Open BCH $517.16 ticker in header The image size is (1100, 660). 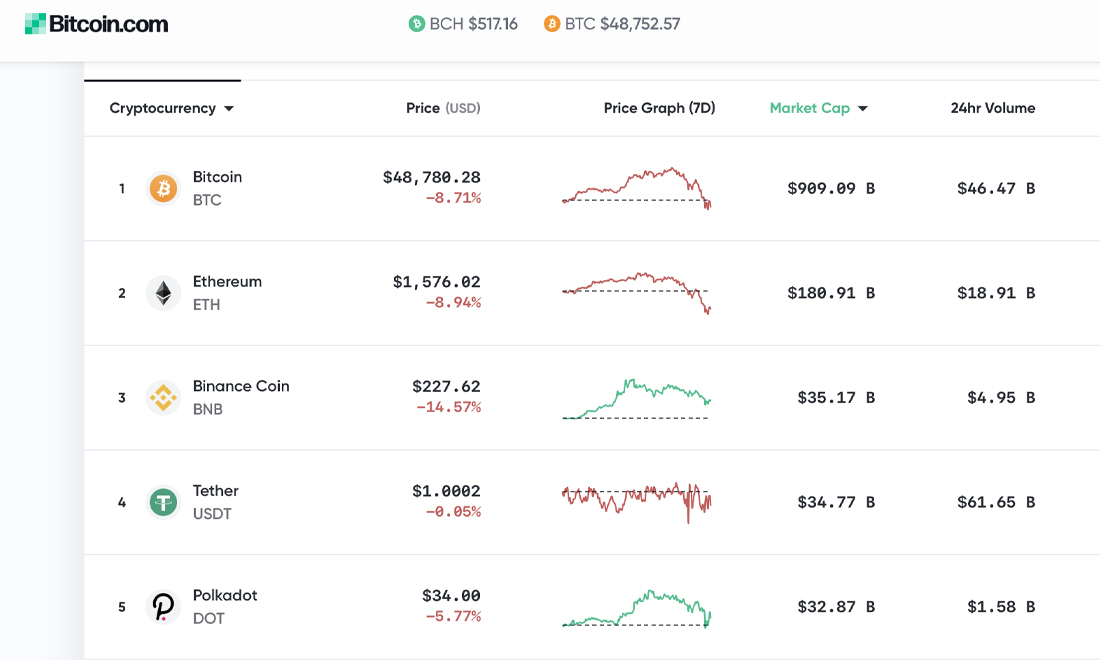pyautogui.click(x=463, y=24)
